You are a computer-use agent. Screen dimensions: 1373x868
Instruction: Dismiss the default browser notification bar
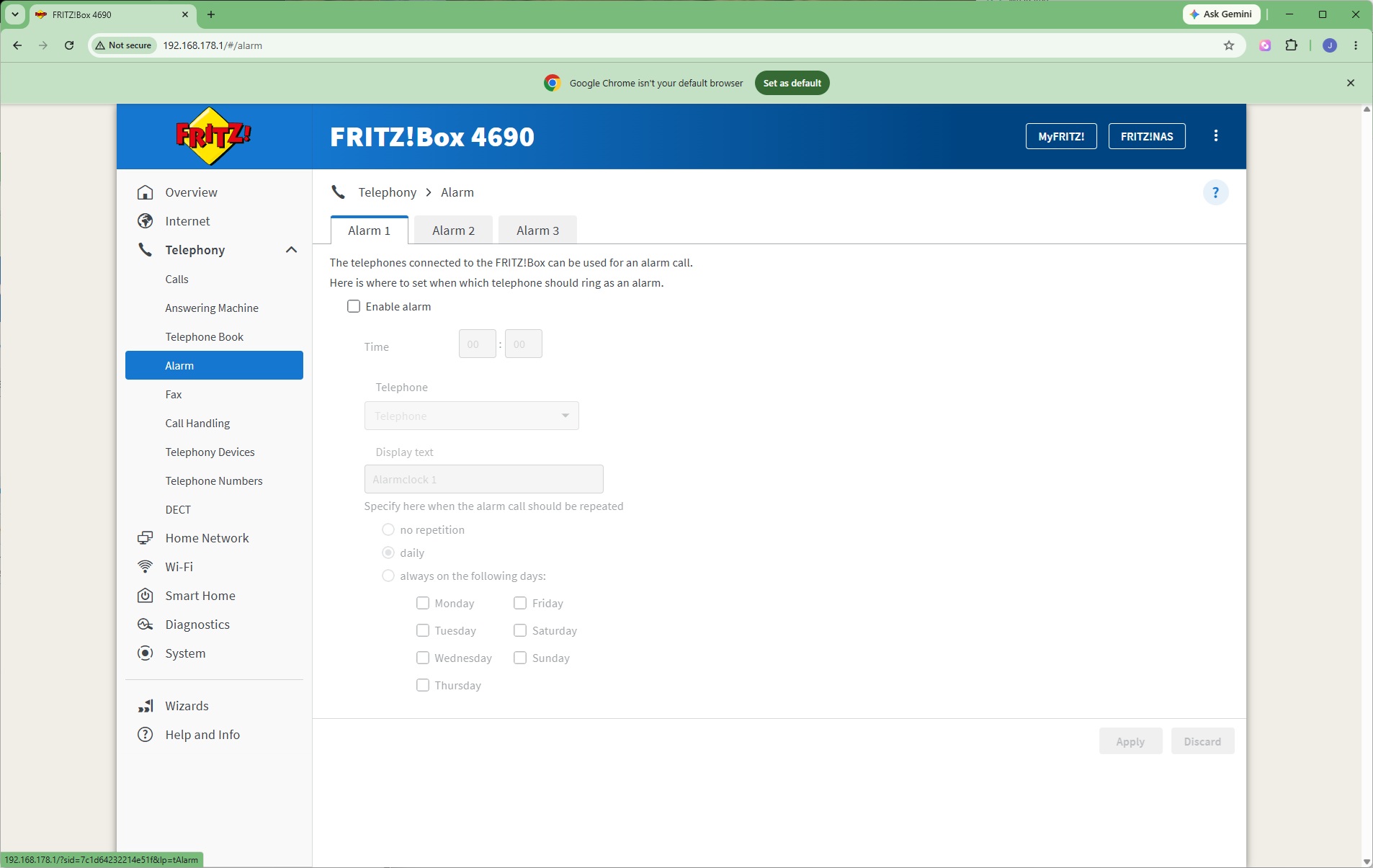click(x=1351, y=83)
